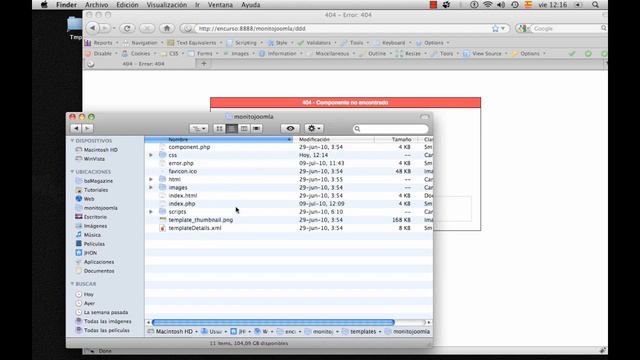This screenshot has width=640, height=360.
Task: Open Spotlight search in the menu bar
Action: pos(595,5)
